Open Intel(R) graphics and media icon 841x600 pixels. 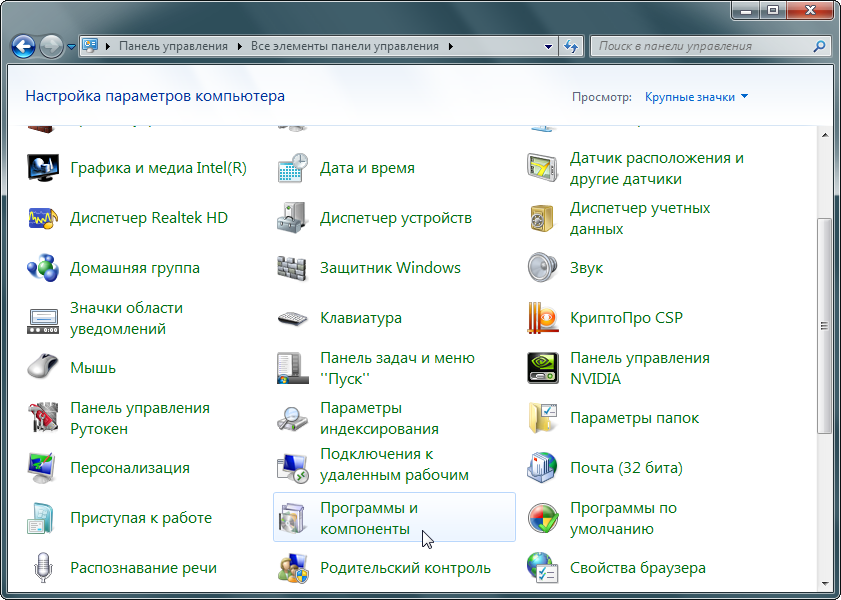43,168
